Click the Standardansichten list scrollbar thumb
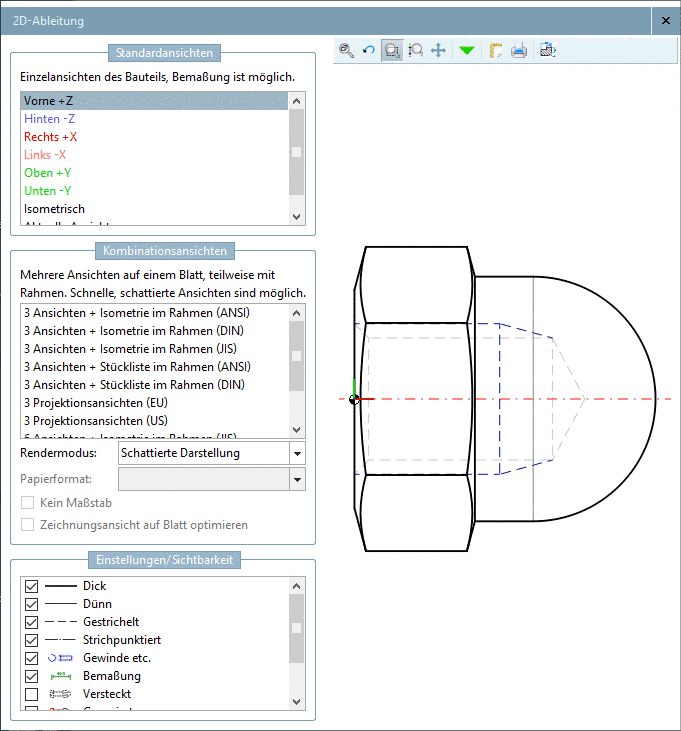This screenshot has height=731, width=681. [296, 152]
